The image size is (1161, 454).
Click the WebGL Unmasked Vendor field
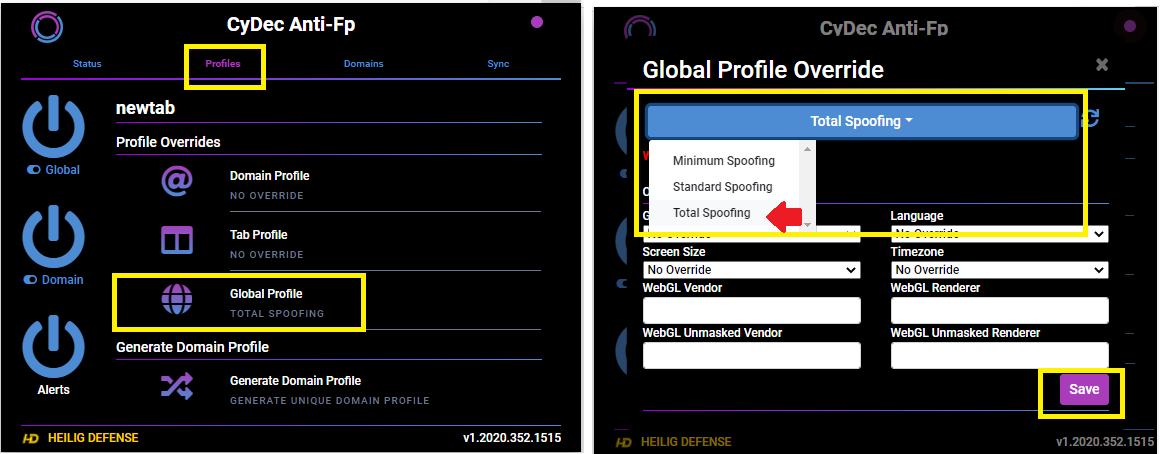coord(752,355)
